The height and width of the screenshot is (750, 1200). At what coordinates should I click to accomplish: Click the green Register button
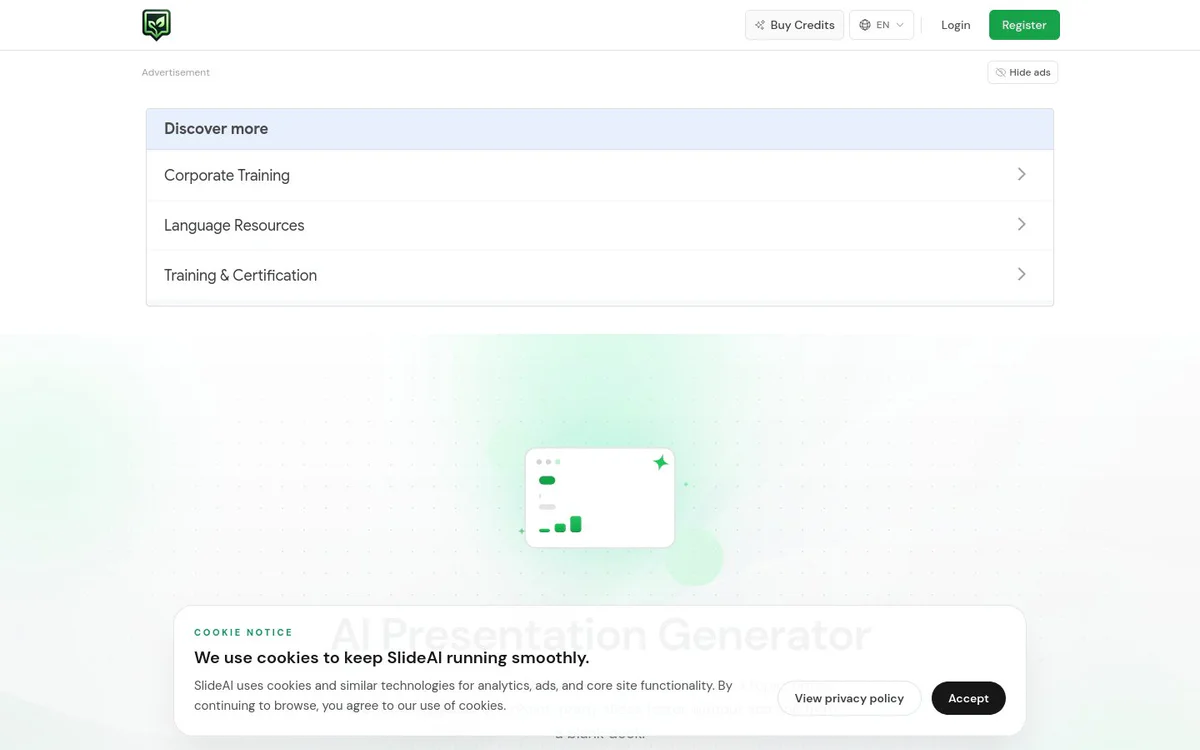click(1024, 25)
